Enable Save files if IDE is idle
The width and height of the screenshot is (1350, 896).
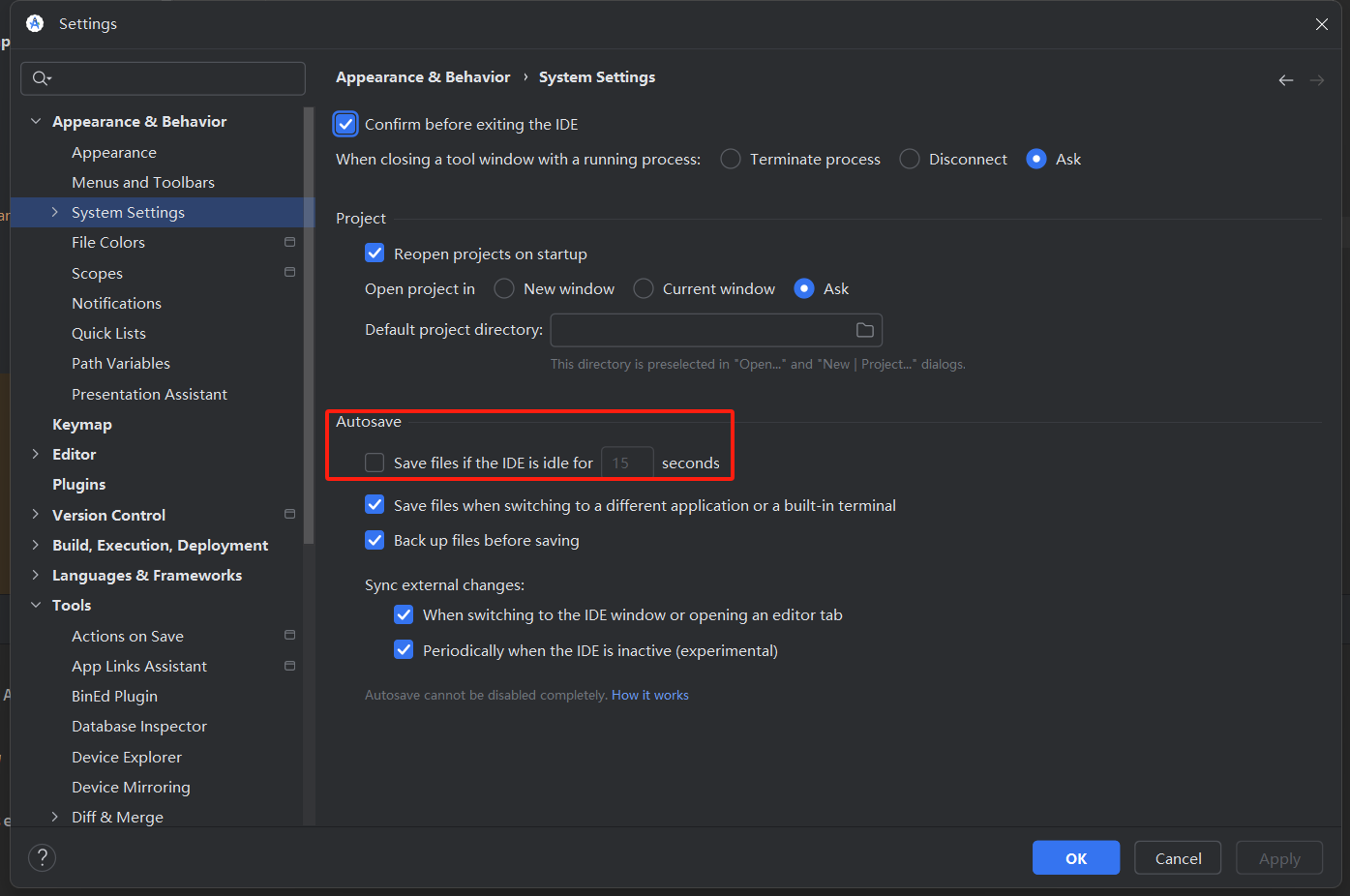tap(375, 463)
